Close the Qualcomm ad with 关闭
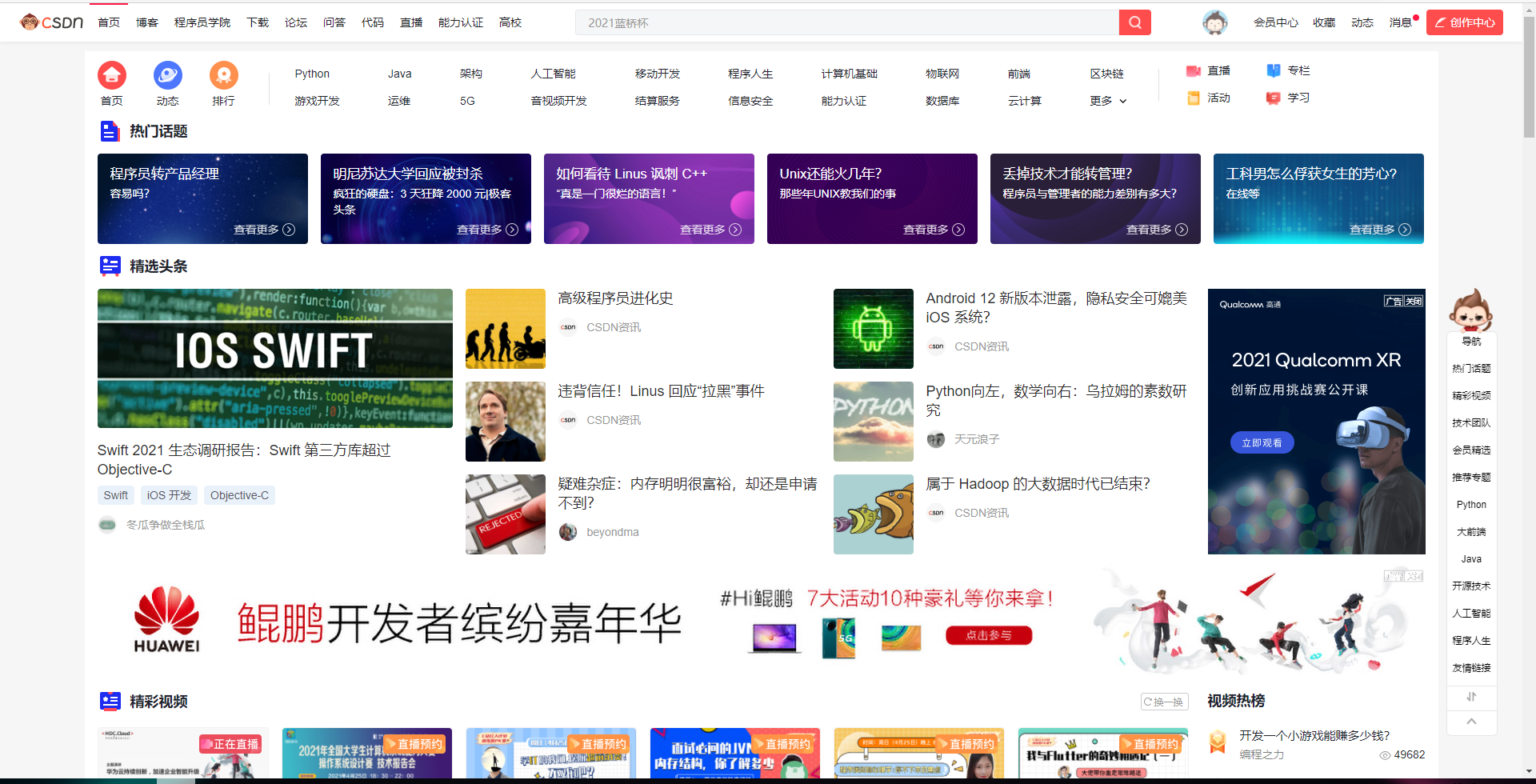 pos(1414,301)
